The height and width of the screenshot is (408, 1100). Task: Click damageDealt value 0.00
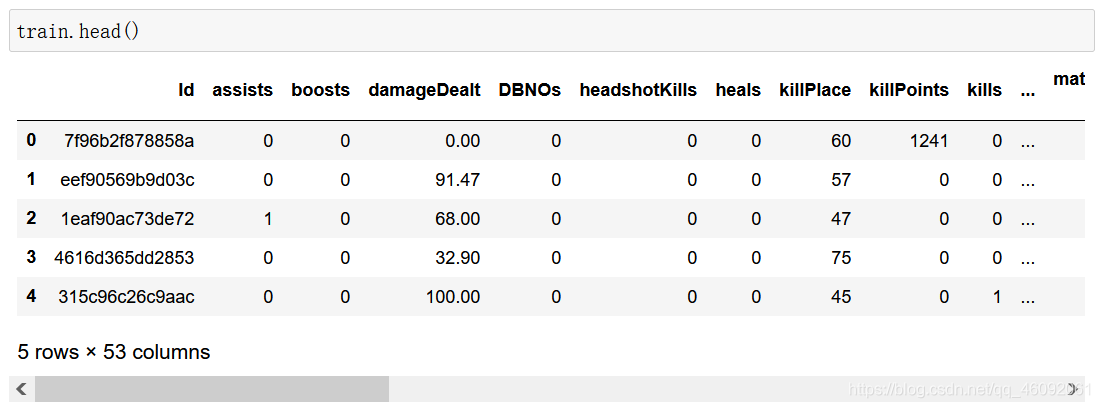[x=463, y=141]
